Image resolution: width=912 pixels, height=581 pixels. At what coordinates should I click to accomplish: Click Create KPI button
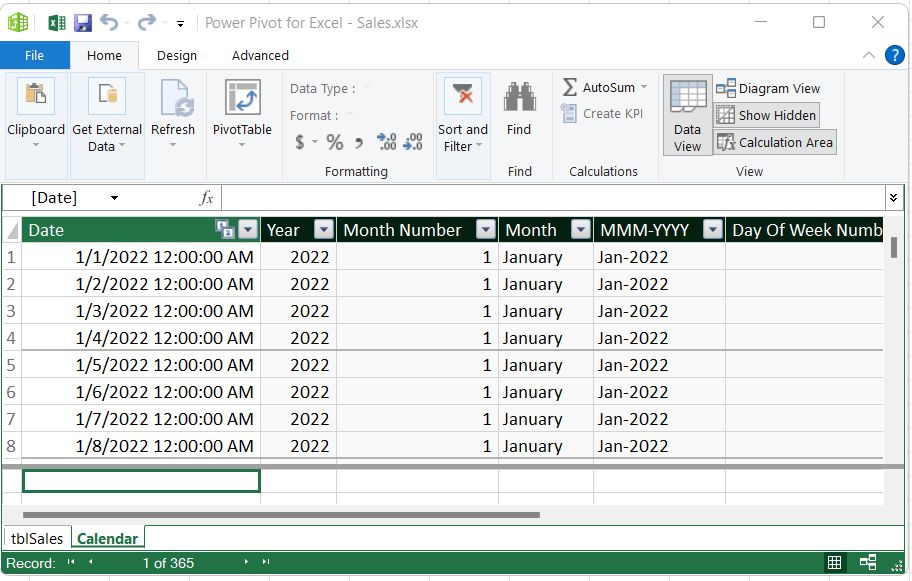tap(602, 113)
